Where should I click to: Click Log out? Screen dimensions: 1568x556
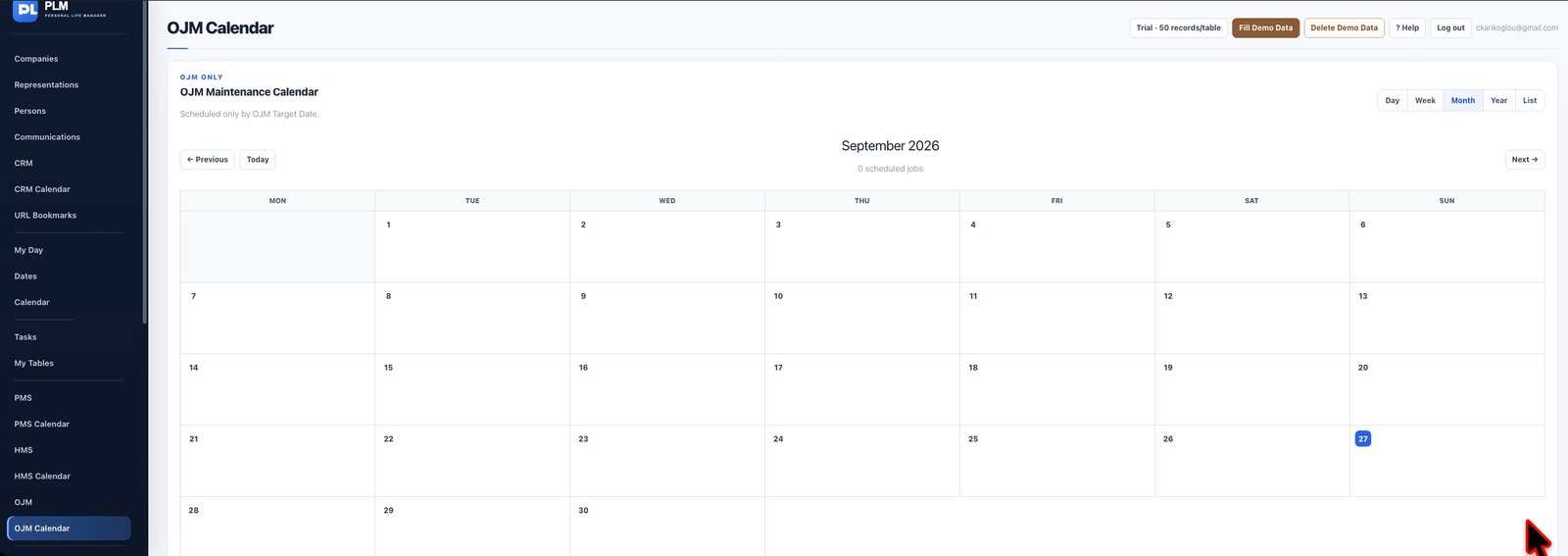click(1450, 27)
